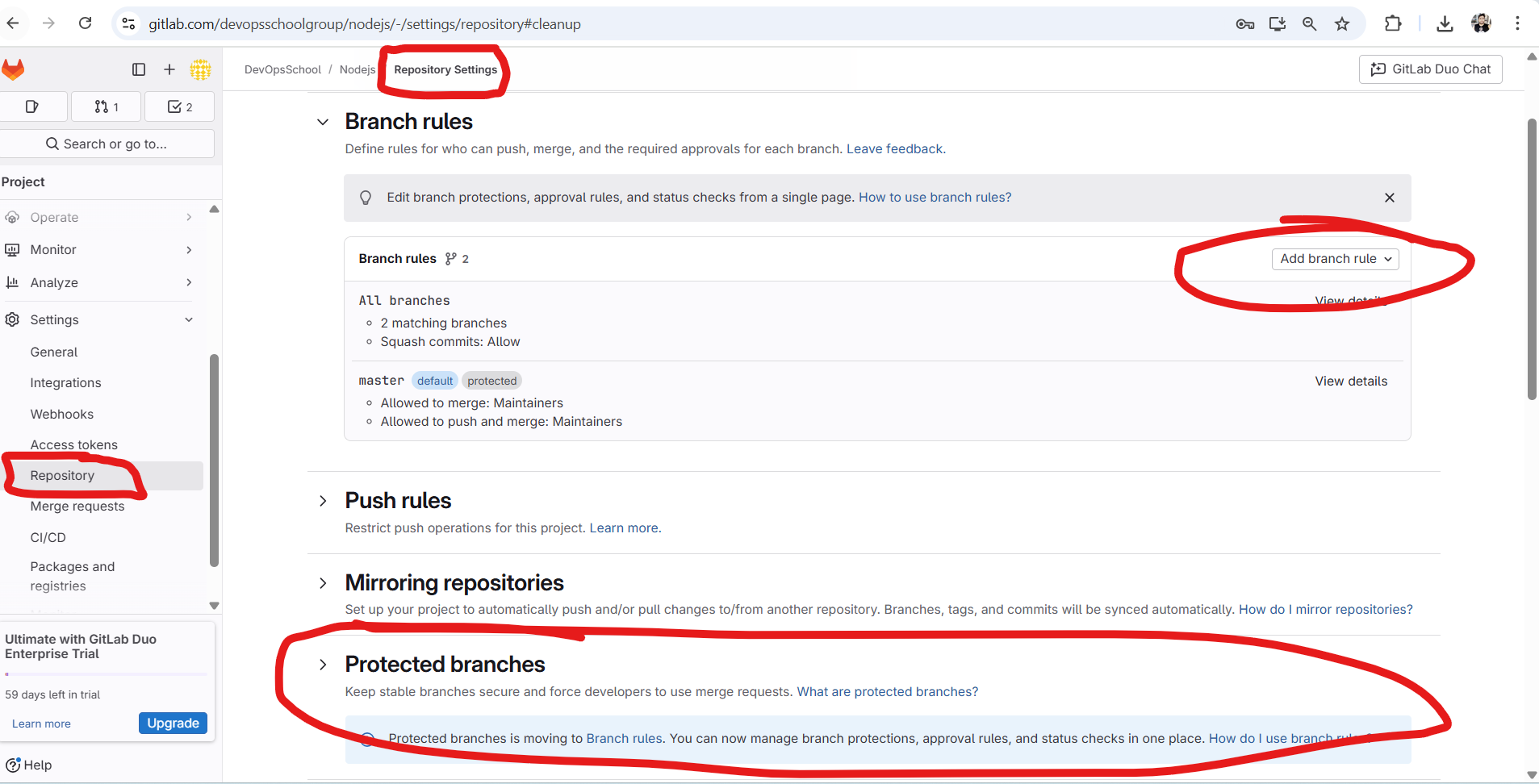Open the Add branch rule dropdown
This screenshot has height=784, width=1539.
click(x=1336, y=259)
